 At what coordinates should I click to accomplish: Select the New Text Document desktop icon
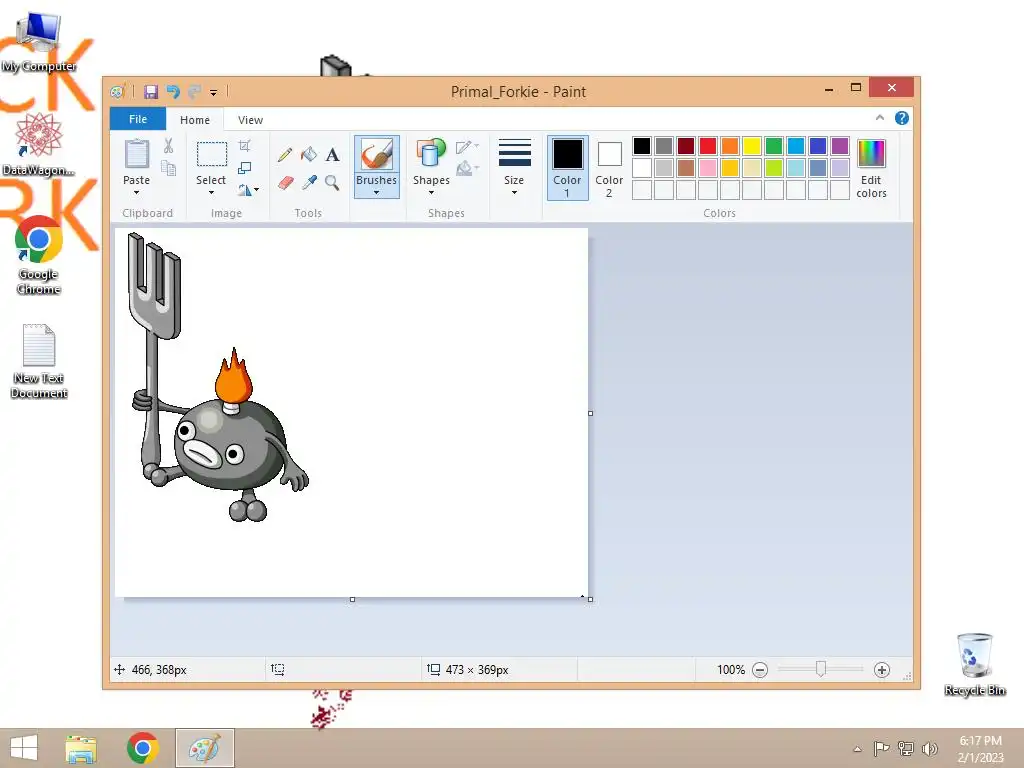(x=39, y=361)
